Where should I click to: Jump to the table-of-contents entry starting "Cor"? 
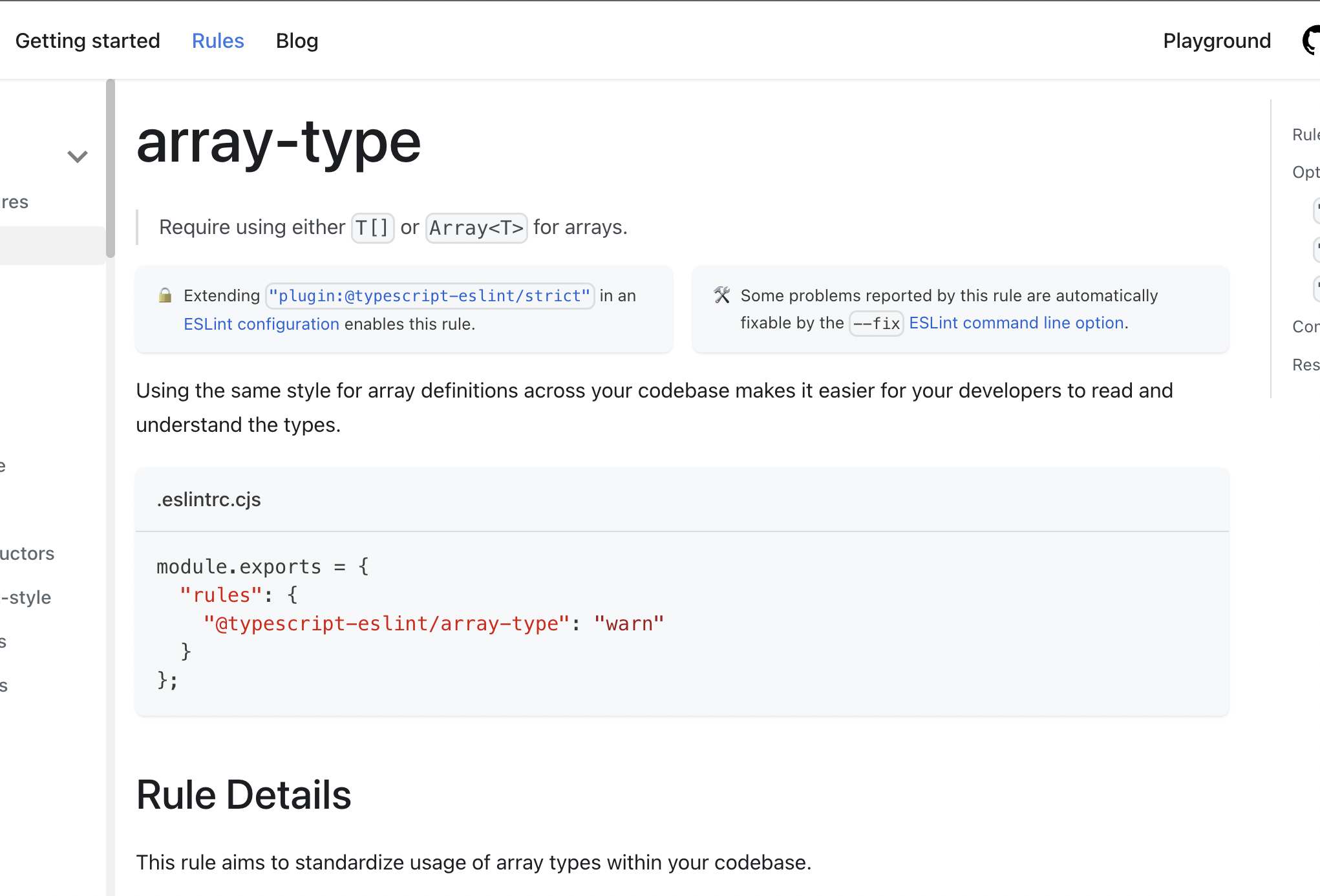point(1306,326)
